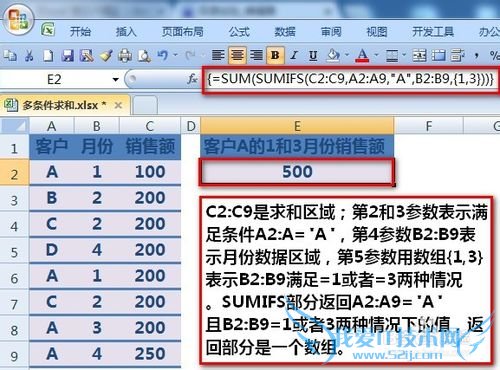
Task: Toggle Italic formatting
Action: click(294, 55)
